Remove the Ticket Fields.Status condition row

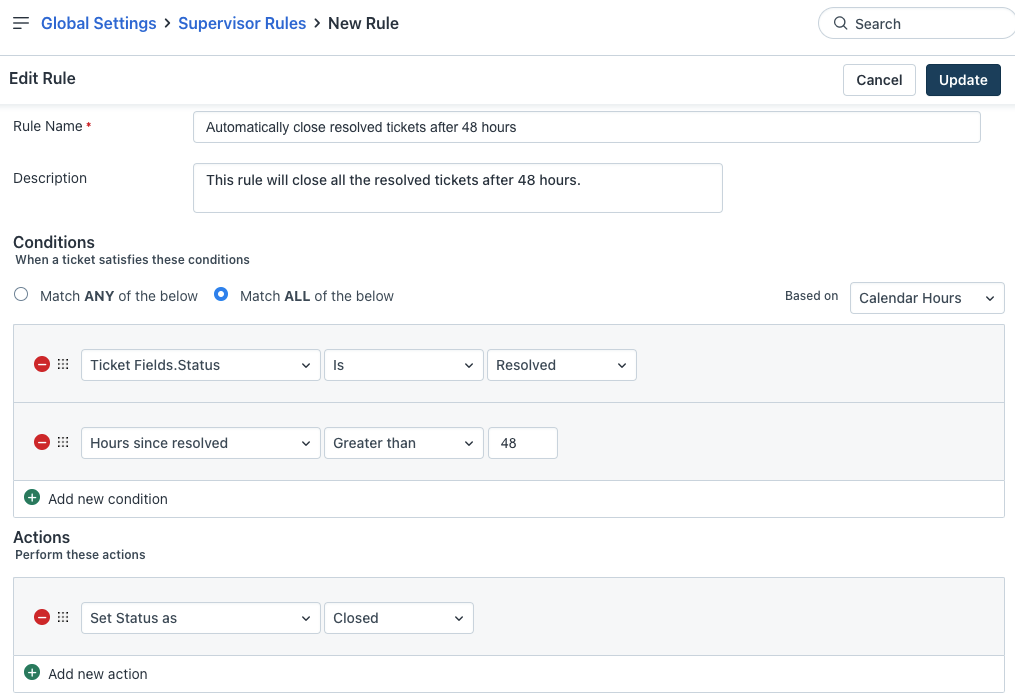(x=42, y=365)
